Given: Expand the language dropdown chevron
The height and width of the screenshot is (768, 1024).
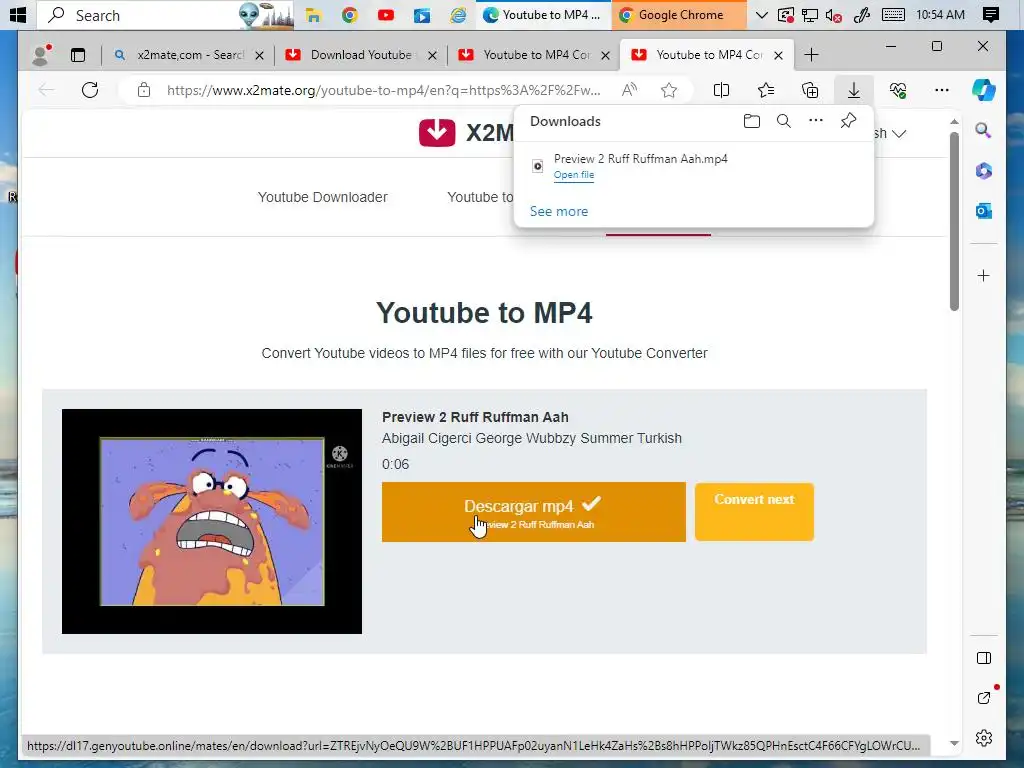Looking at the screenshot, I should point(899,134).
